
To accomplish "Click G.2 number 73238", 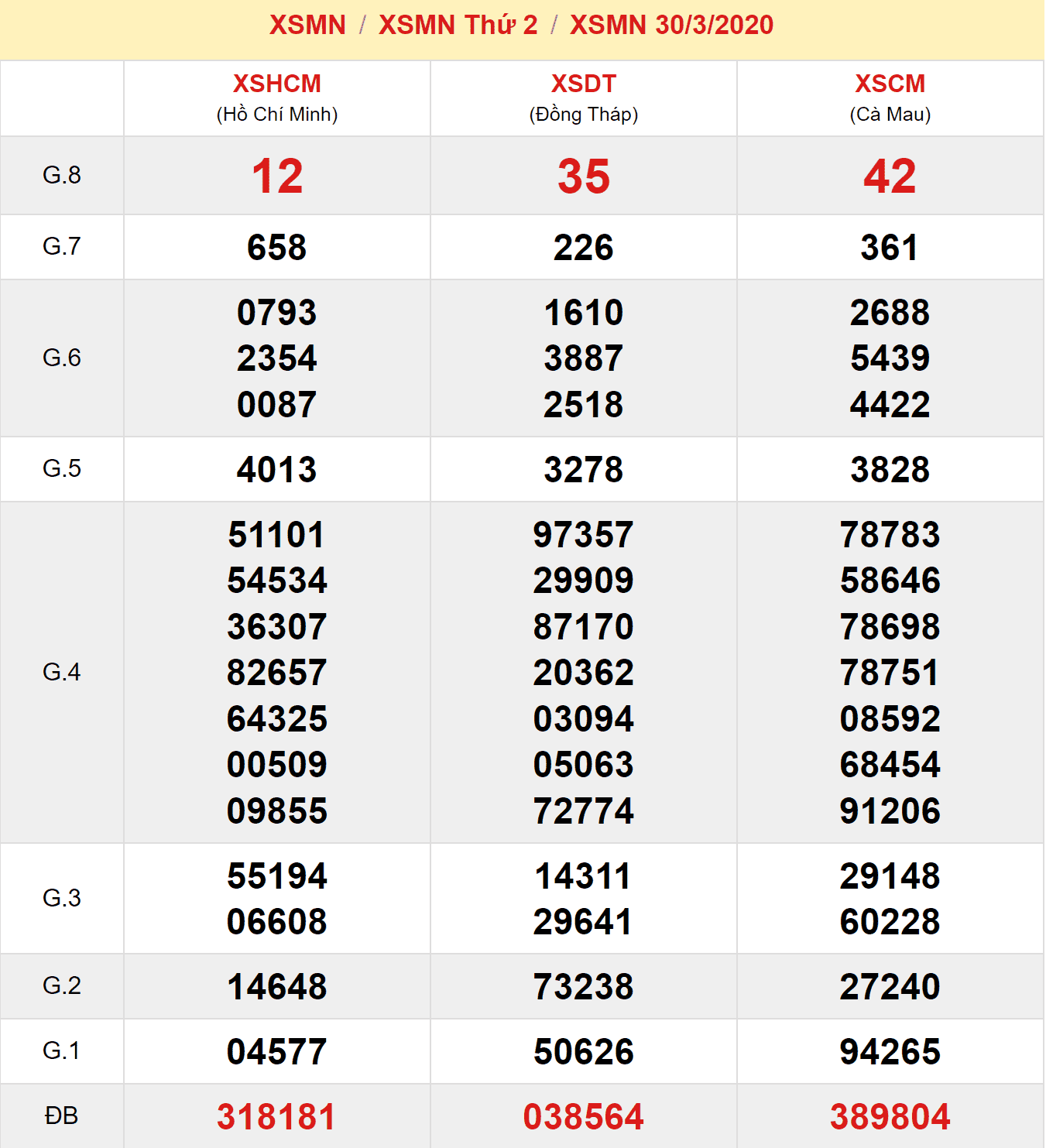I will 584,987.
